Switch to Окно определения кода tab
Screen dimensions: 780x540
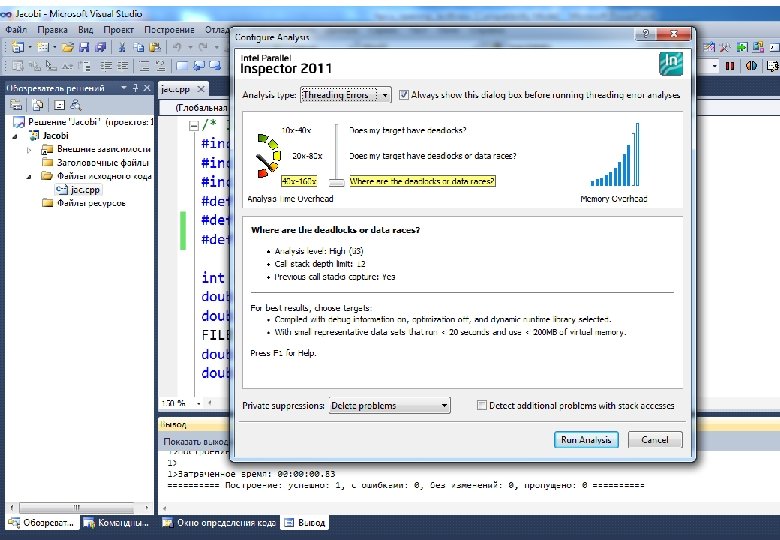(219, 523)
